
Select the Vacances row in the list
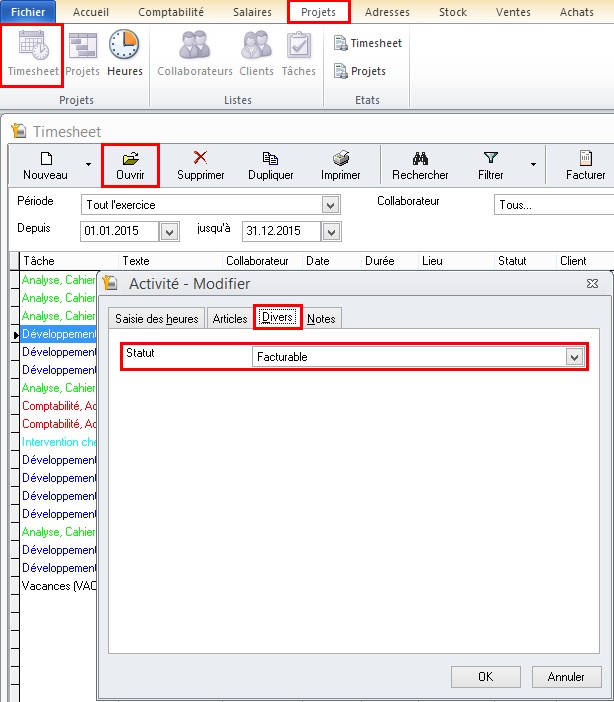(59, 586)
